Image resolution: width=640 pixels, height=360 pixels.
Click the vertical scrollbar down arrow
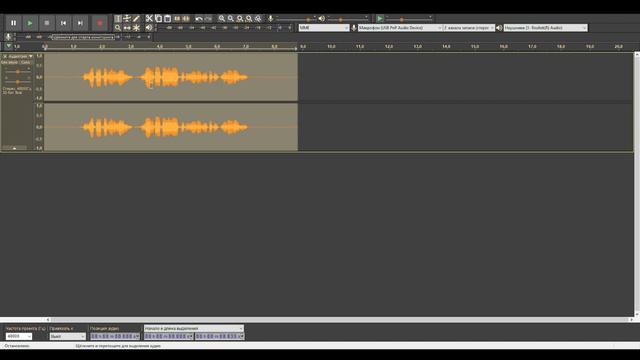(x=637, y=314)
